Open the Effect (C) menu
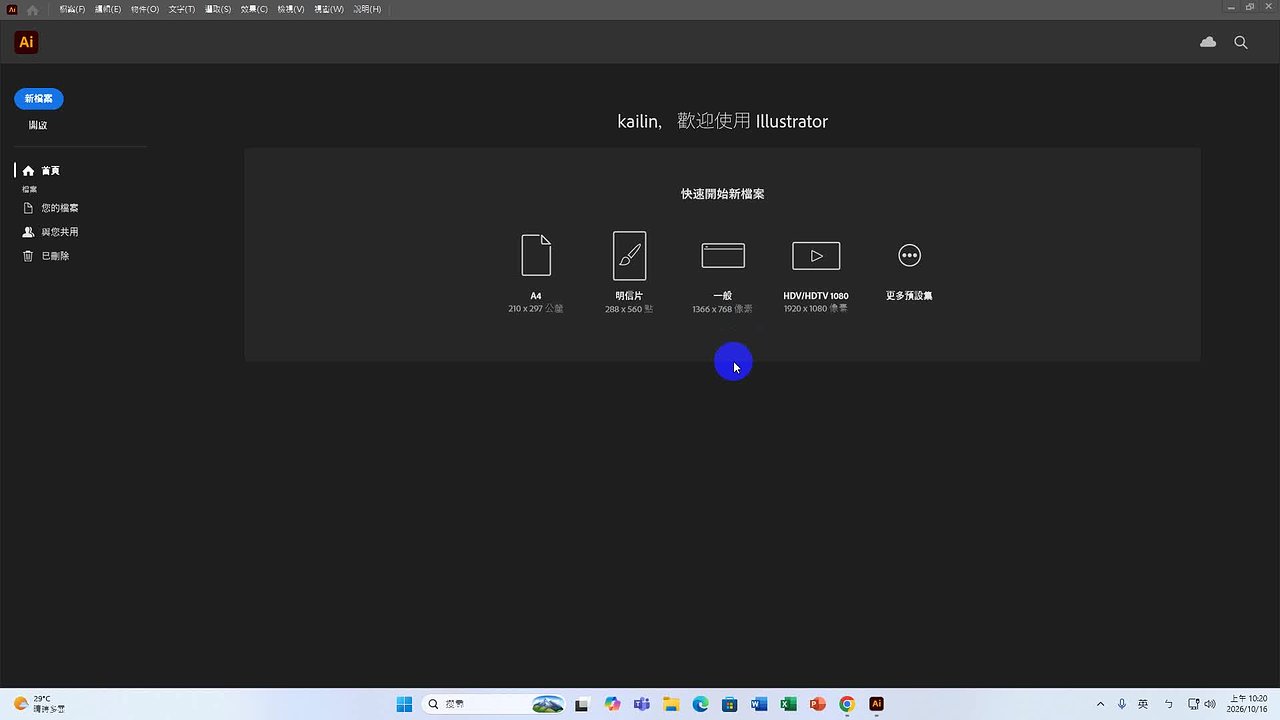Viewport: 1280px width, 720px height. point(254,9)
